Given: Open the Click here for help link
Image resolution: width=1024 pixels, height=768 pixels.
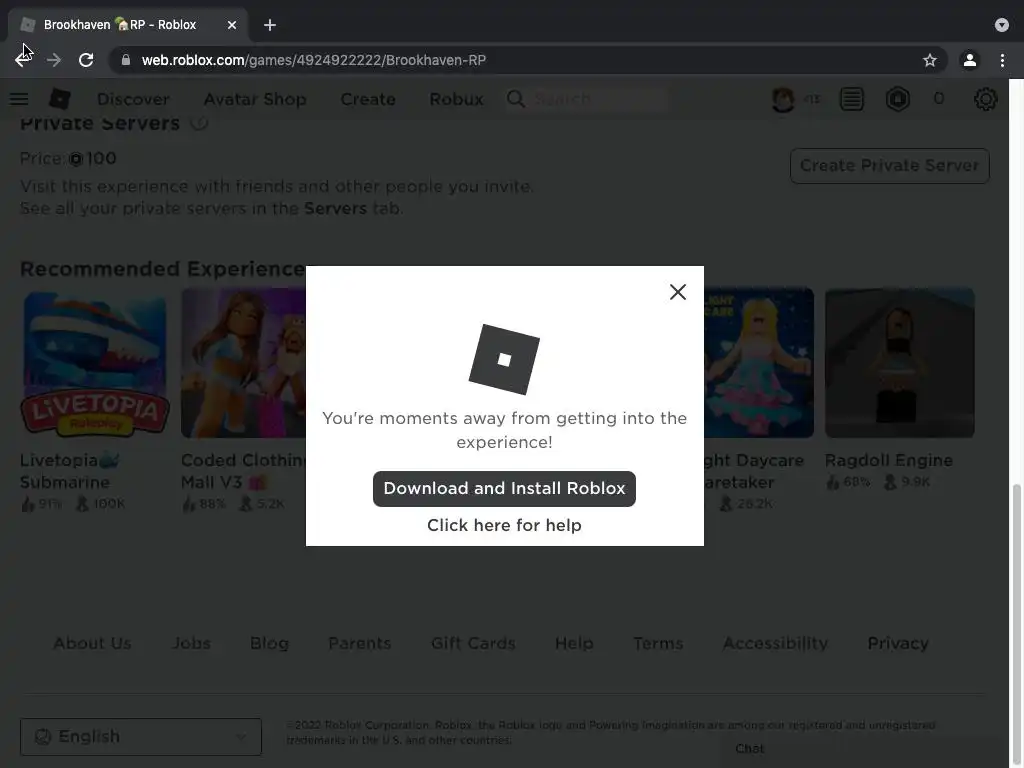Looking at the screenshot, I should click(x=504, y=525).
